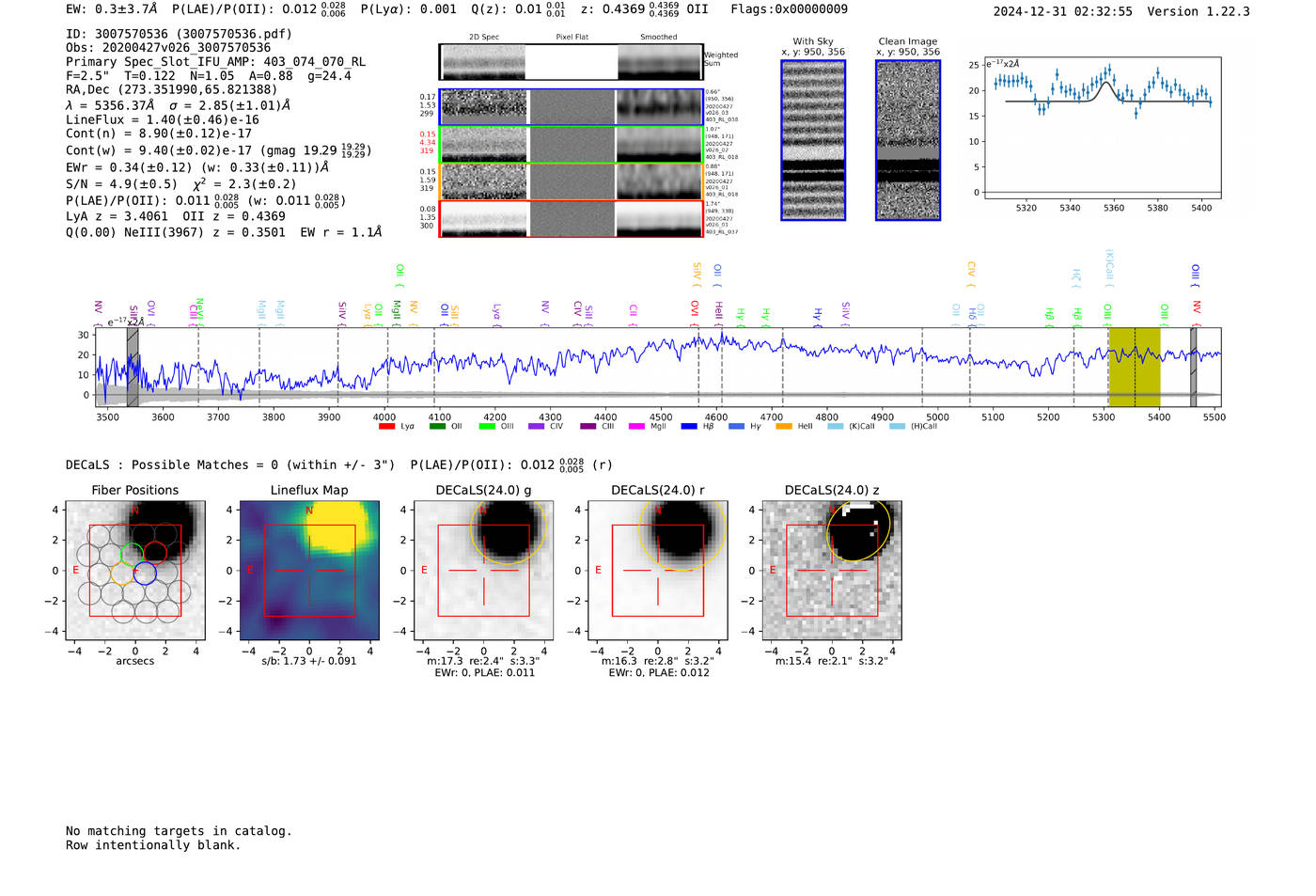Open the Lineflux Map image
The image size is (1316, 896).
click(x=309, y=570)
